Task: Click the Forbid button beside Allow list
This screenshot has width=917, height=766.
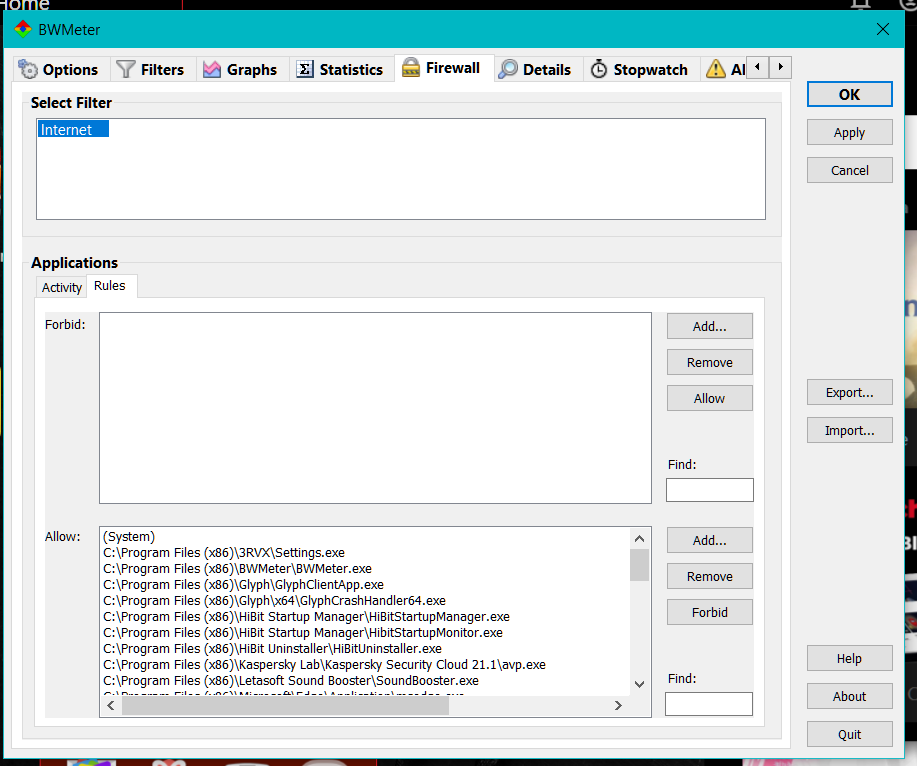Action: click(x=709, y=612)
